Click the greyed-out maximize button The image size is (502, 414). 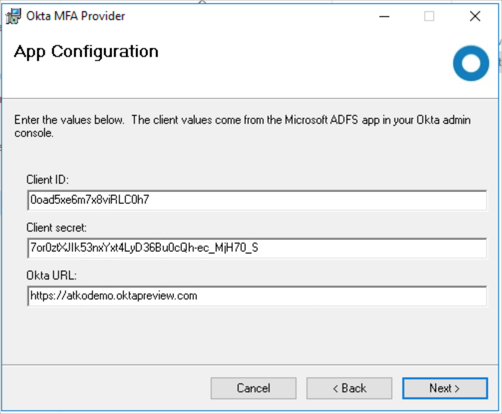click(x=429, y=16)
